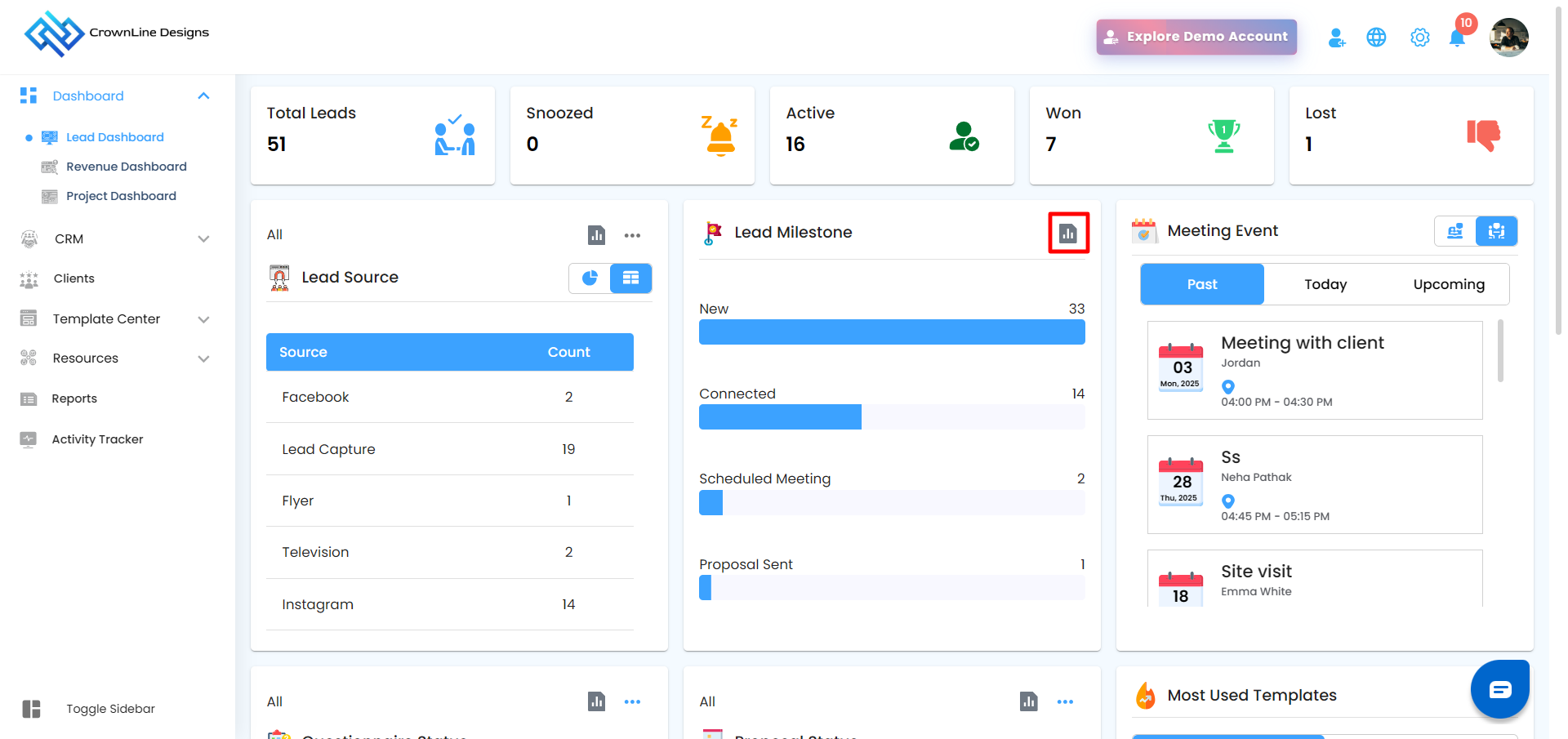Image resolution: width=1568 pixels, height=739 pixels.
Task: Click the meetings list scrollbar
Action: click(1500, 351)
